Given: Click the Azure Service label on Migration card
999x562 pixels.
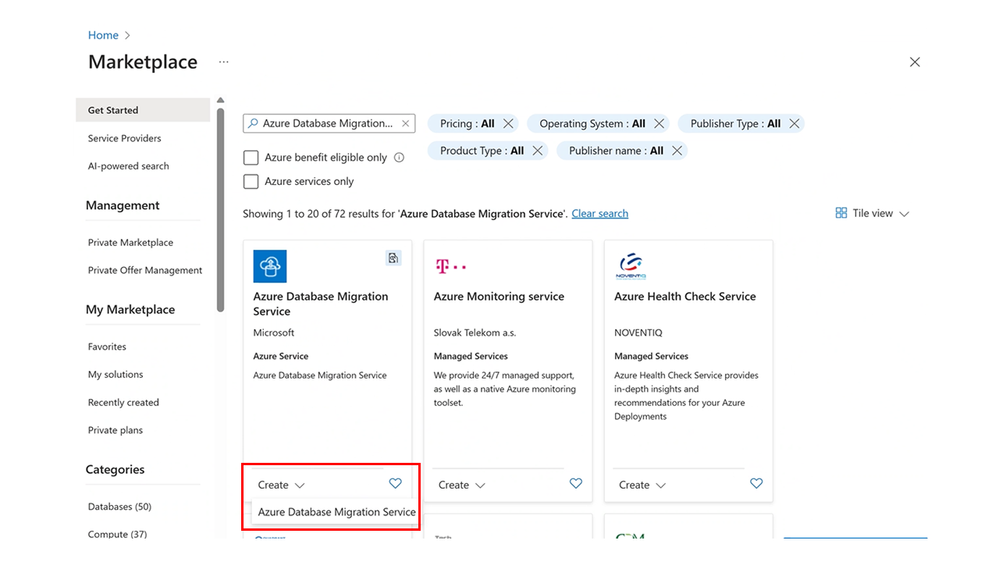Looking at the screenshot, I should (x=280, y=356).
